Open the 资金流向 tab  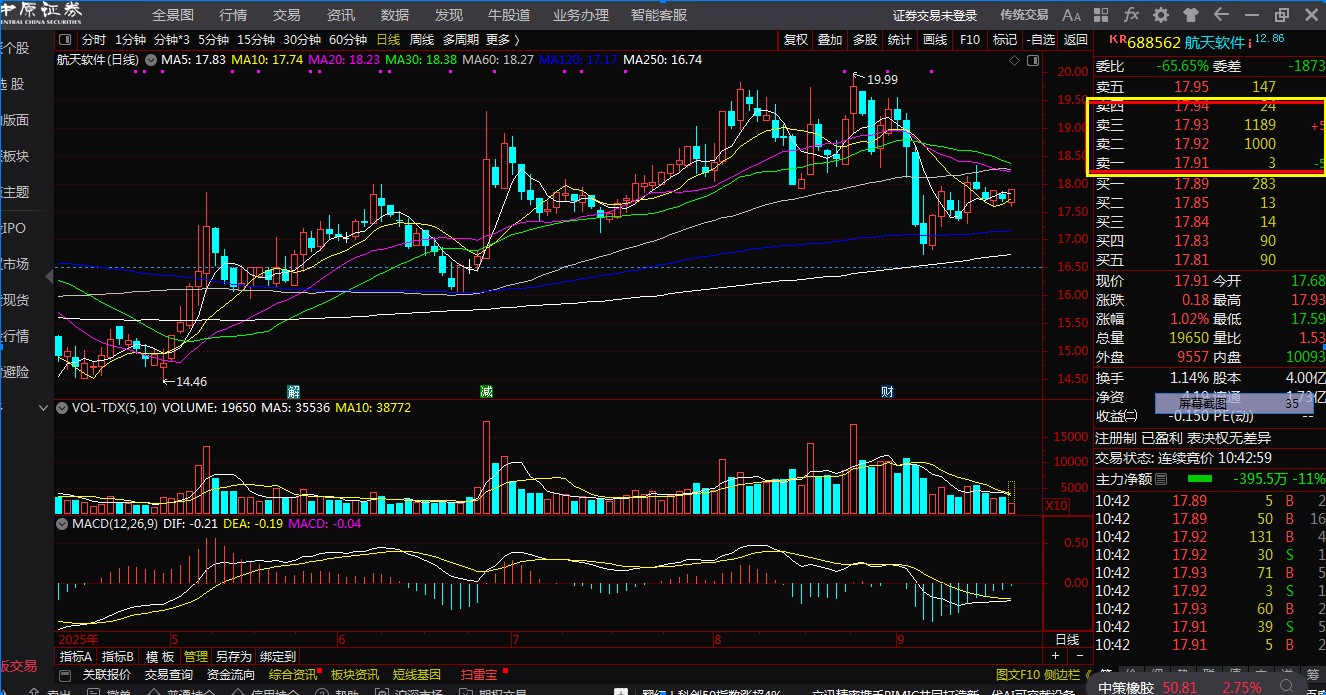click(231, 675)
